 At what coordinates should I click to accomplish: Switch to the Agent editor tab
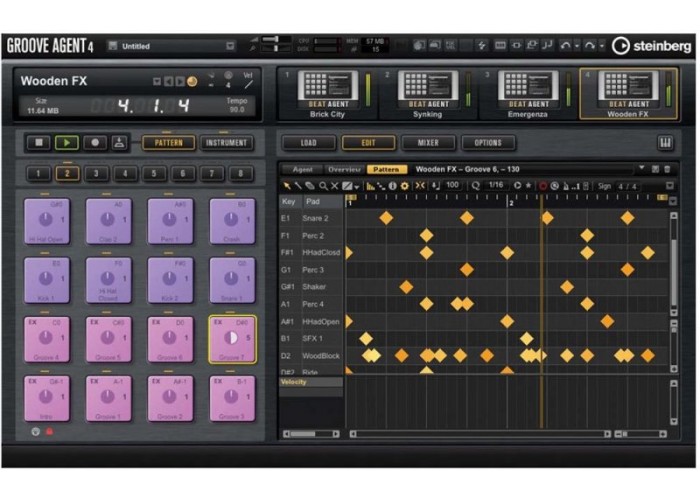pyautogui.click(x=303, y=170)
